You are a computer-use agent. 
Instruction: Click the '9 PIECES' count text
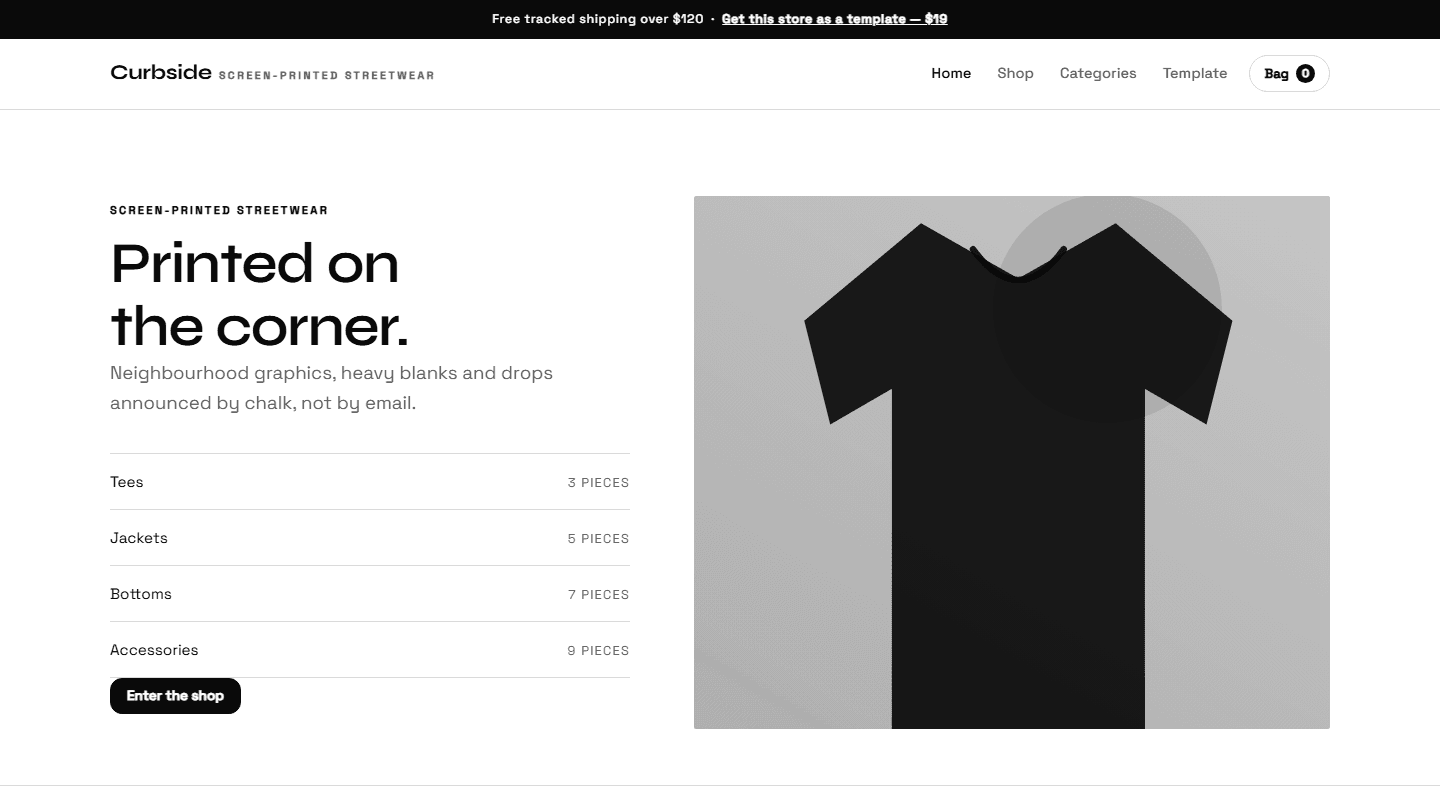[x=598, y=651]
